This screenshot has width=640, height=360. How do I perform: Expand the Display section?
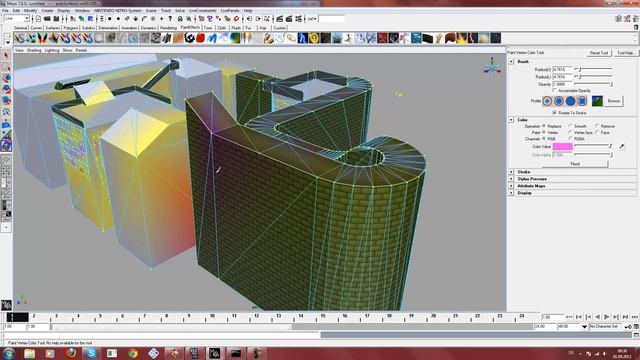[511, 193]
